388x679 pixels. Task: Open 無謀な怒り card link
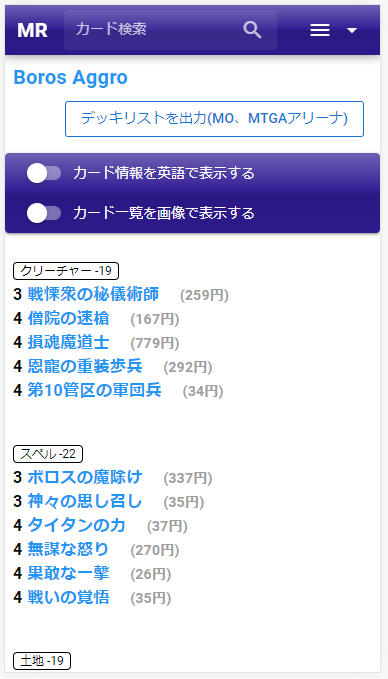[68, 550]
